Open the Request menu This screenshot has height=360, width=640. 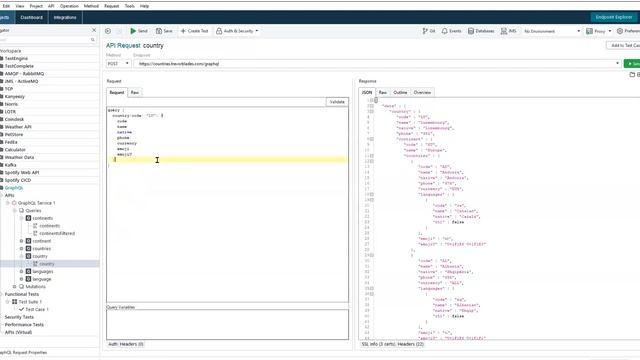point(111,6)
